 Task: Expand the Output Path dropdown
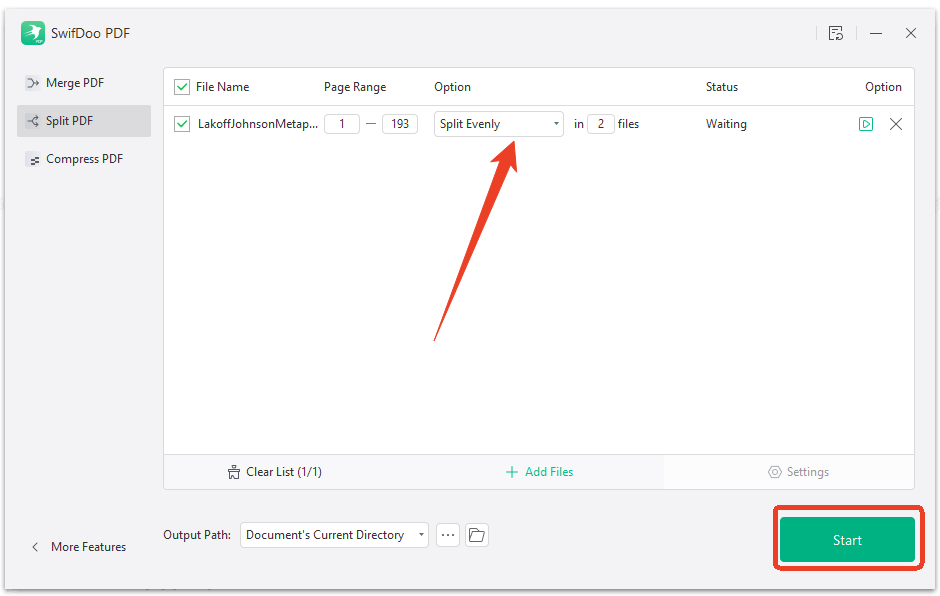point(334,535)
